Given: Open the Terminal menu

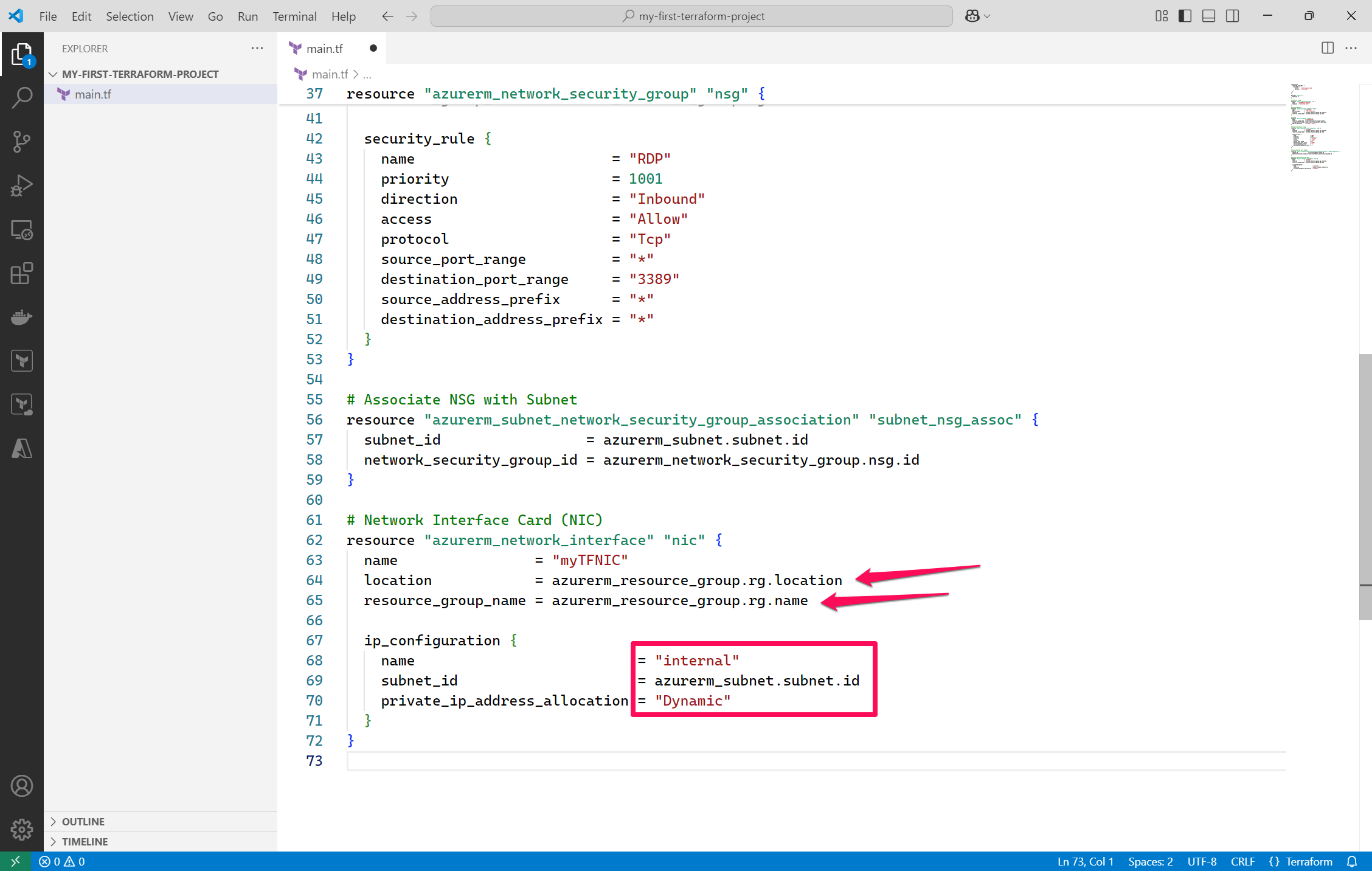Looking at the screenshot, I should 294,16.
